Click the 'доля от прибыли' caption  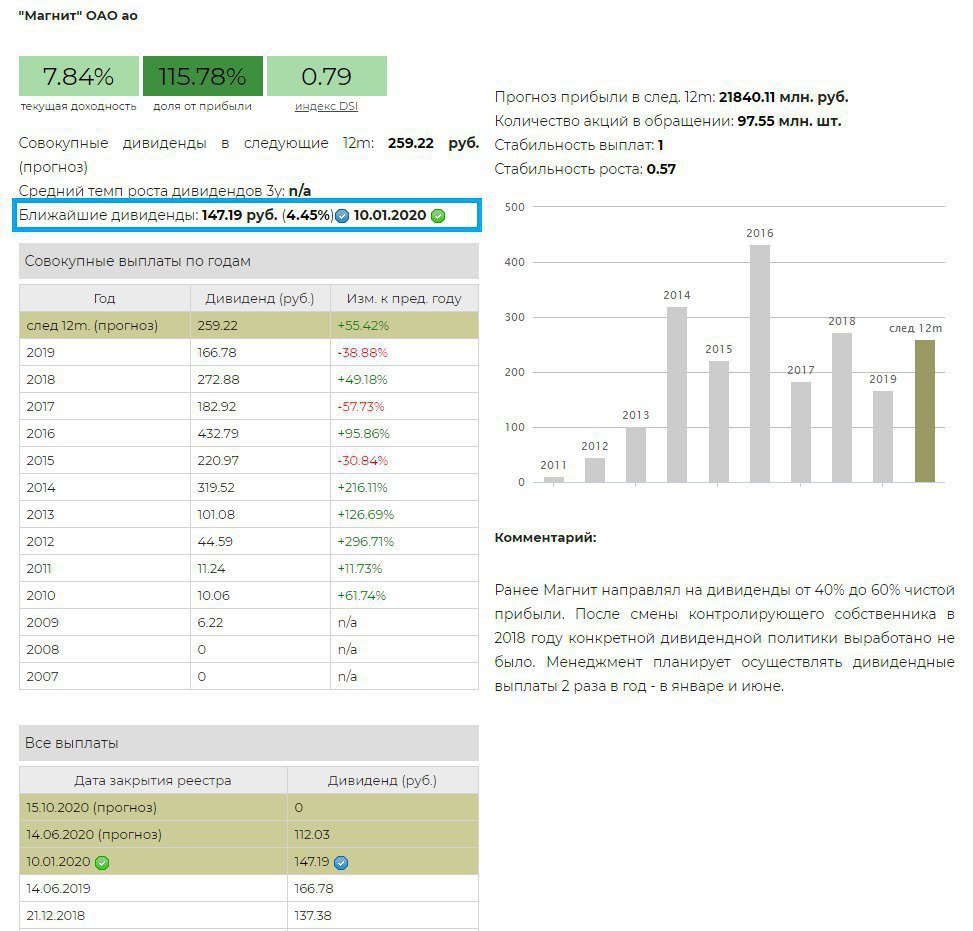pyautogui.click(x=203, y=106)
